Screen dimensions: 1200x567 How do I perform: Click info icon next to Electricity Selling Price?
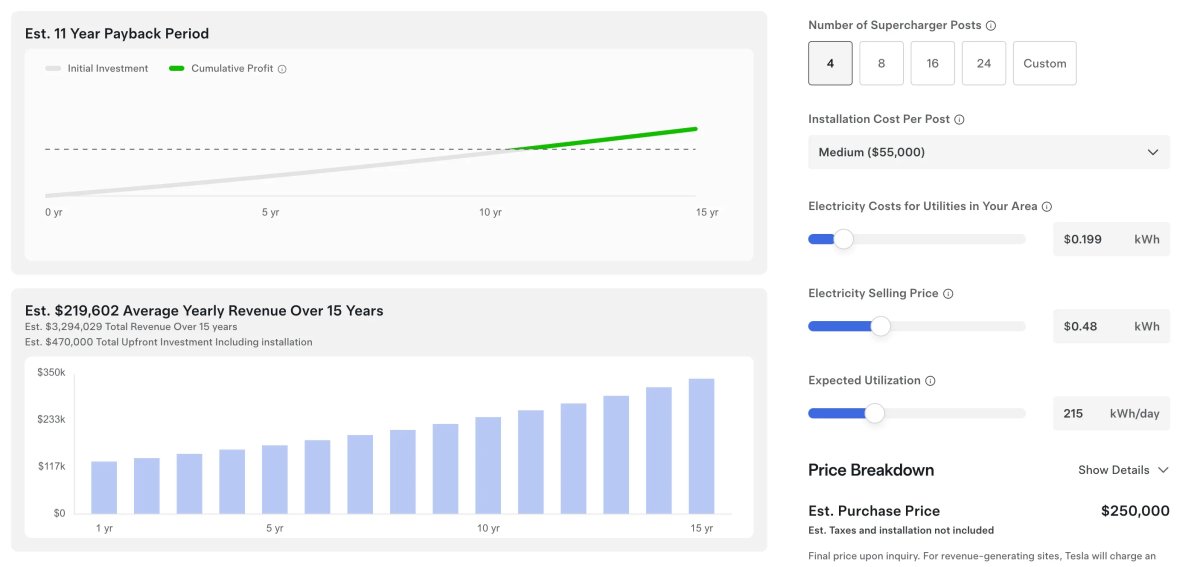tap(948, 294)
